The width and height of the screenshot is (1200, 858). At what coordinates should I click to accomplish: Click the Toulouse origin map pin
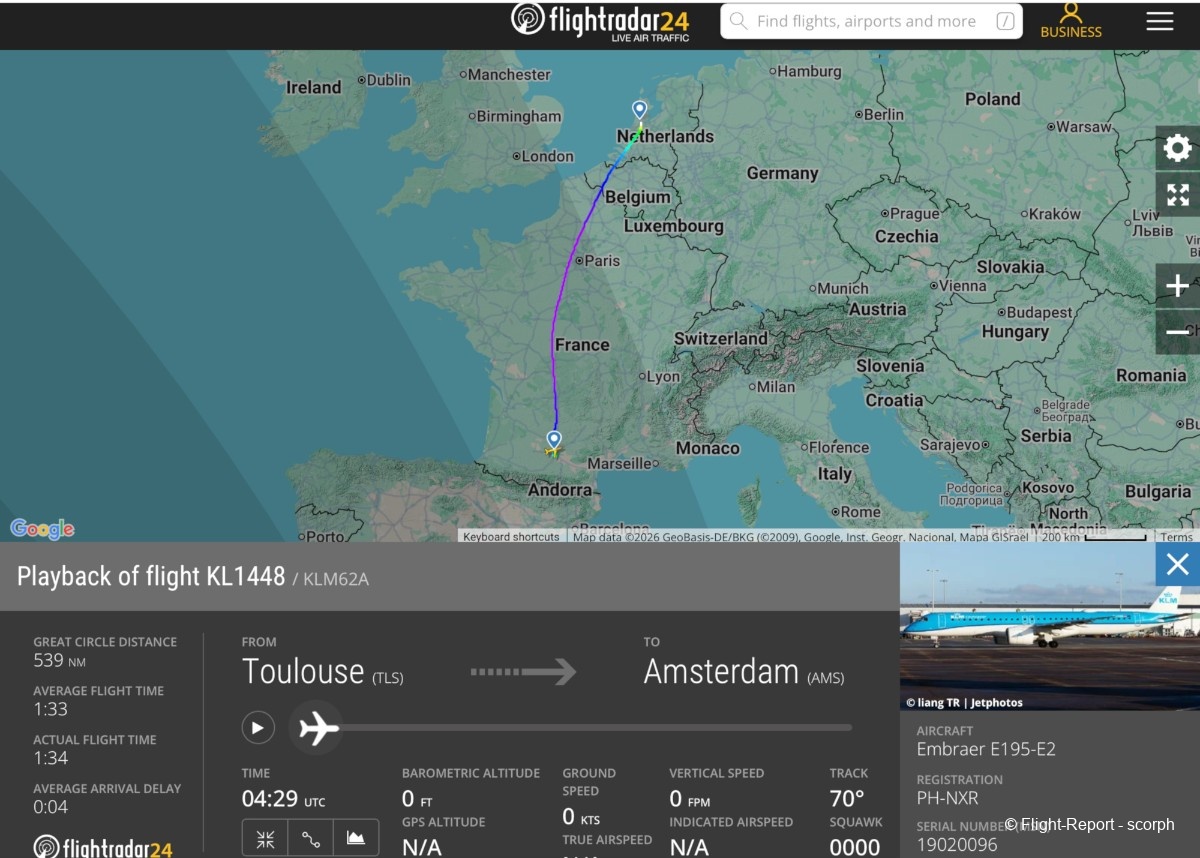click(x=554, y=439)
